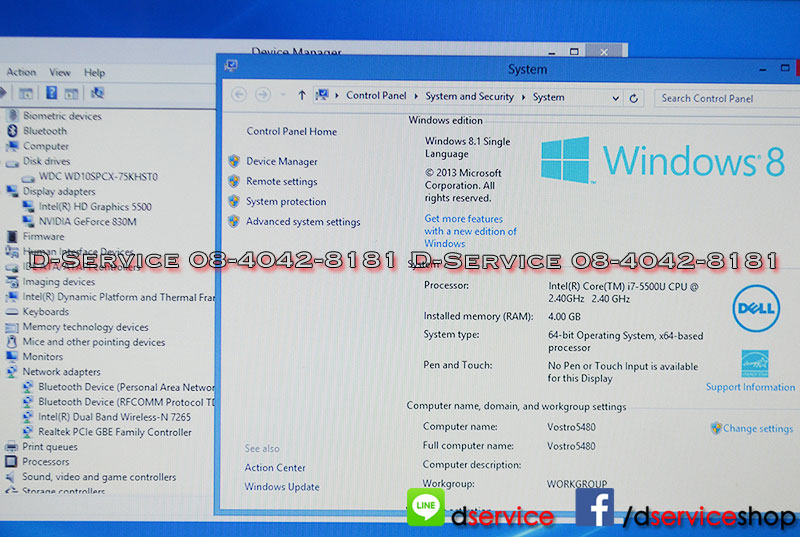Image resolution: width=800 pixels, height=537 pixels.
Task: Click the Dell logo
Action: pos(756,309)
